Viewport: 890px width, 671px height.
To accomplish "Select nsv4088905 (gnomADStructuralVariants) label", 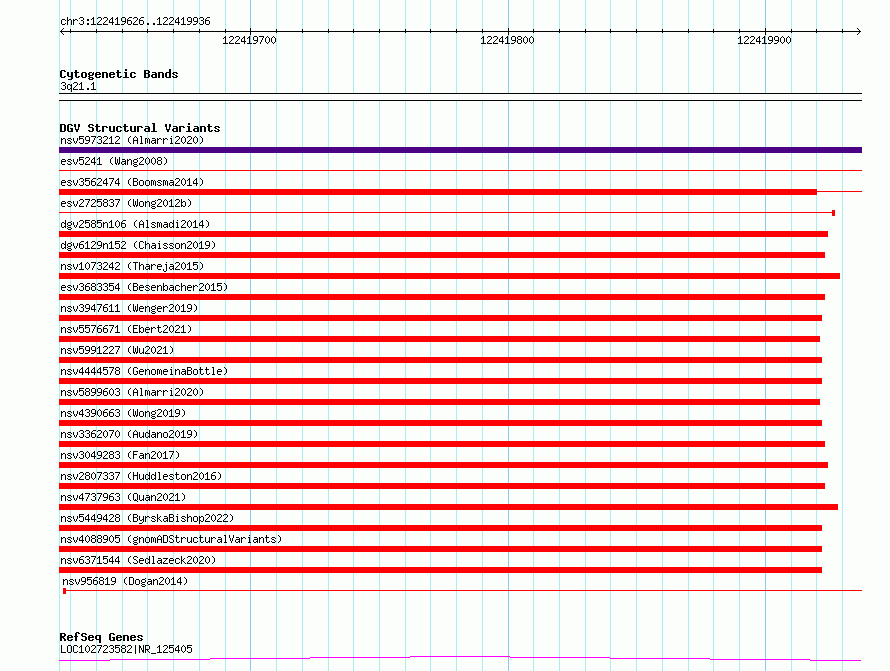I will coord(171,539).
